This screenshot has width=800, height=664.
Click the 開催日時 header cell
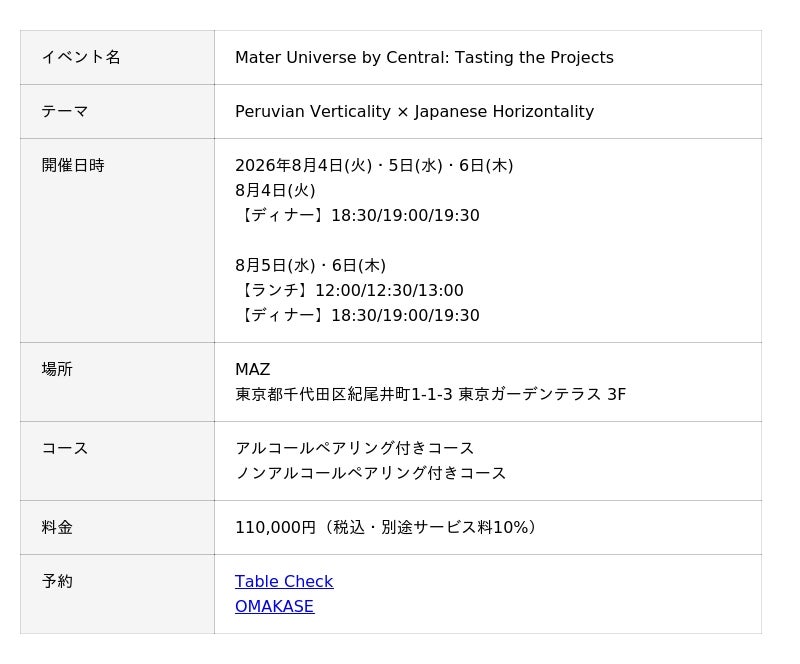(117, 240)
